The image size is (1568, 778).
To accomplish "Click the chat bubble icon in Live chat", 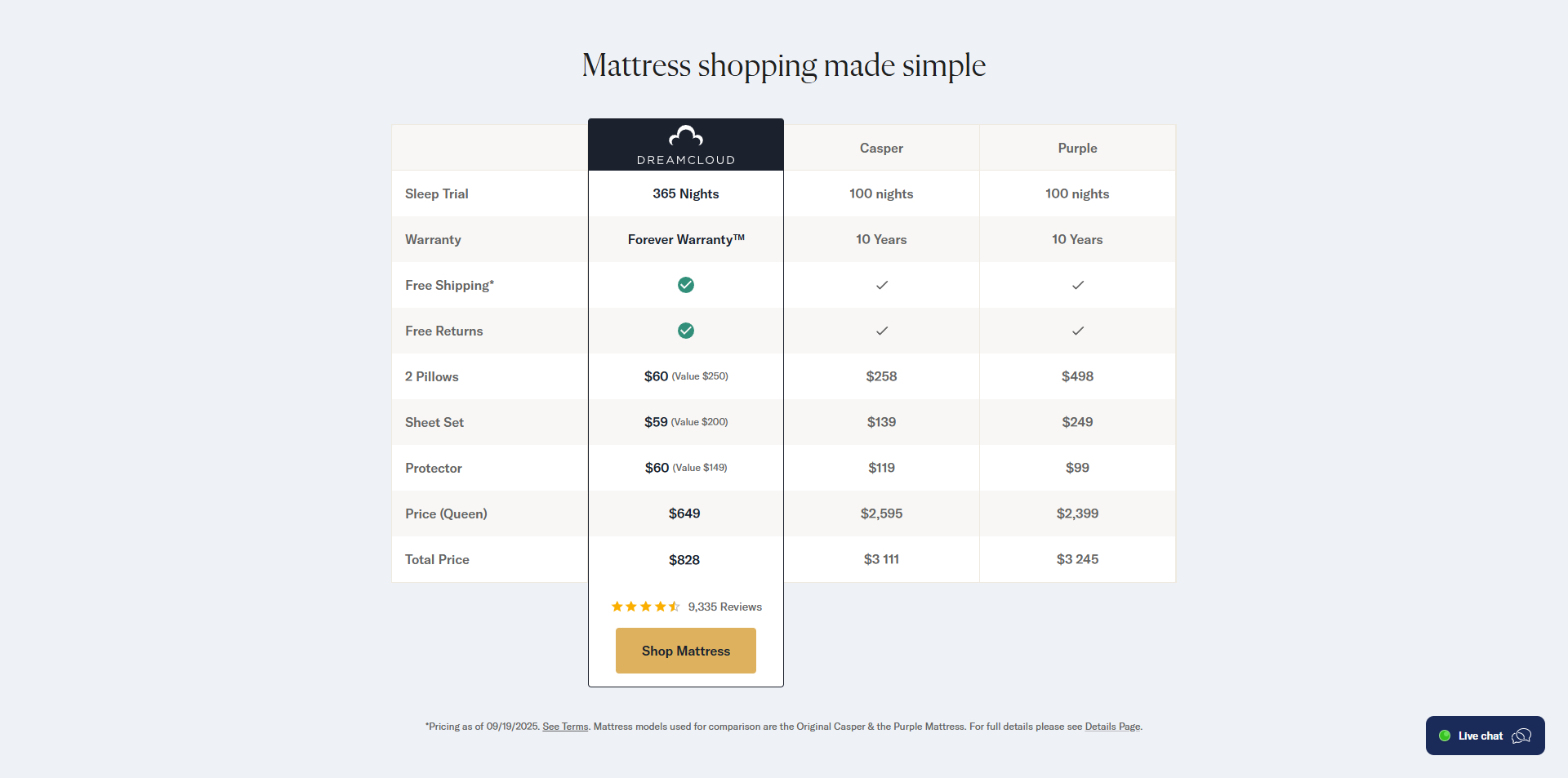I will click(1522, 735).
